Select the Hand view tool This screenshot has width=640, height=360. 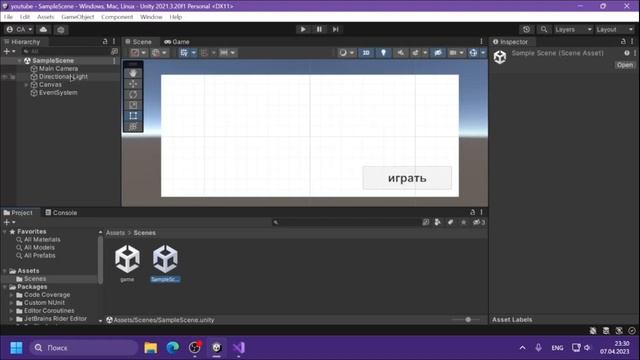133,73
